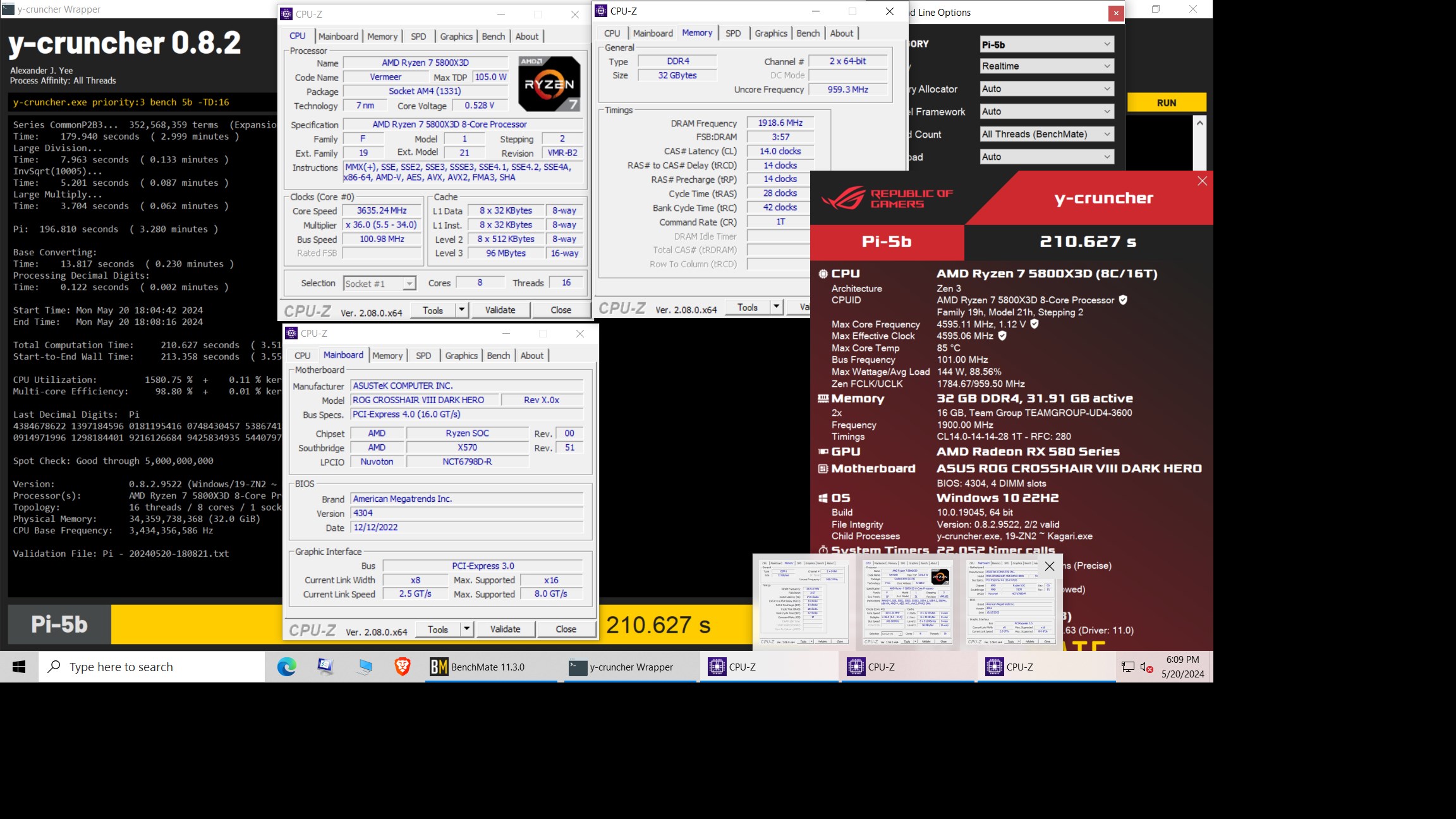Click Validate in CPU window
This screenshot has width=1456, height=819.
click(500, 310)
